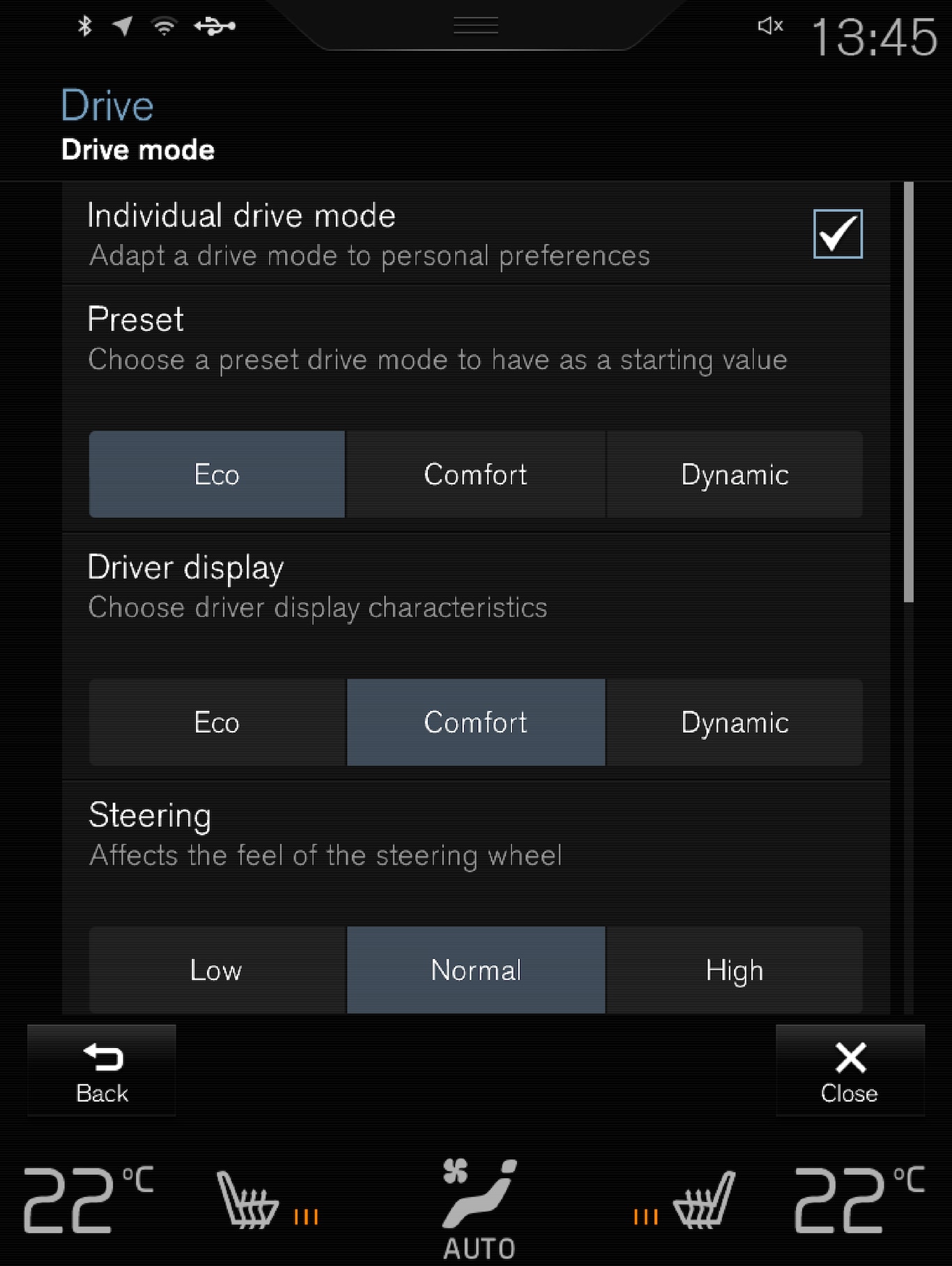Click the vertical scrollbar on the settings list
Viewport: 952px width, 1266px height.
coord(908,392)
